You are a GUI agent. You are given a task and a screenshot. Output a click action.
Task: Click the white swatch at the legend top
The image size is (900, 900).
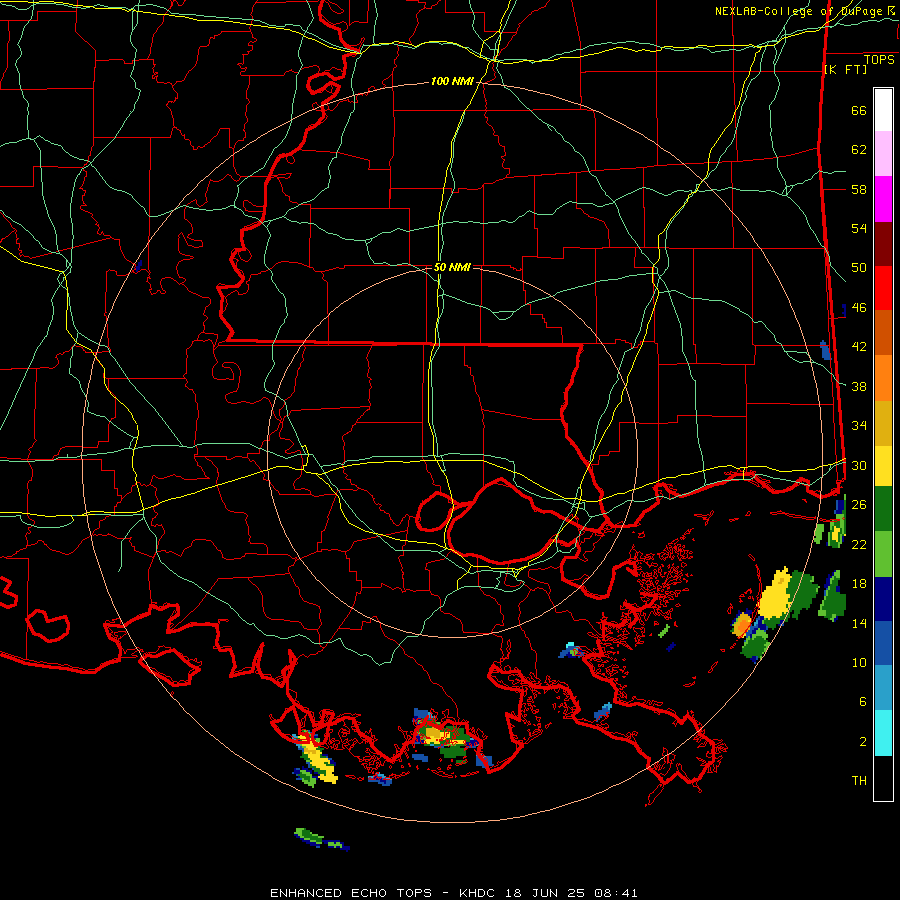(x=883, y=110)
